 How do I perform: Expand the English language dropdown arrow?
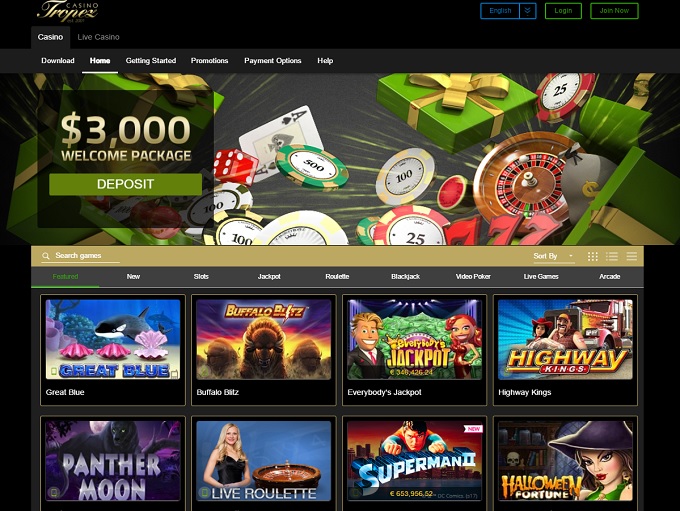(x=528, y=11)
